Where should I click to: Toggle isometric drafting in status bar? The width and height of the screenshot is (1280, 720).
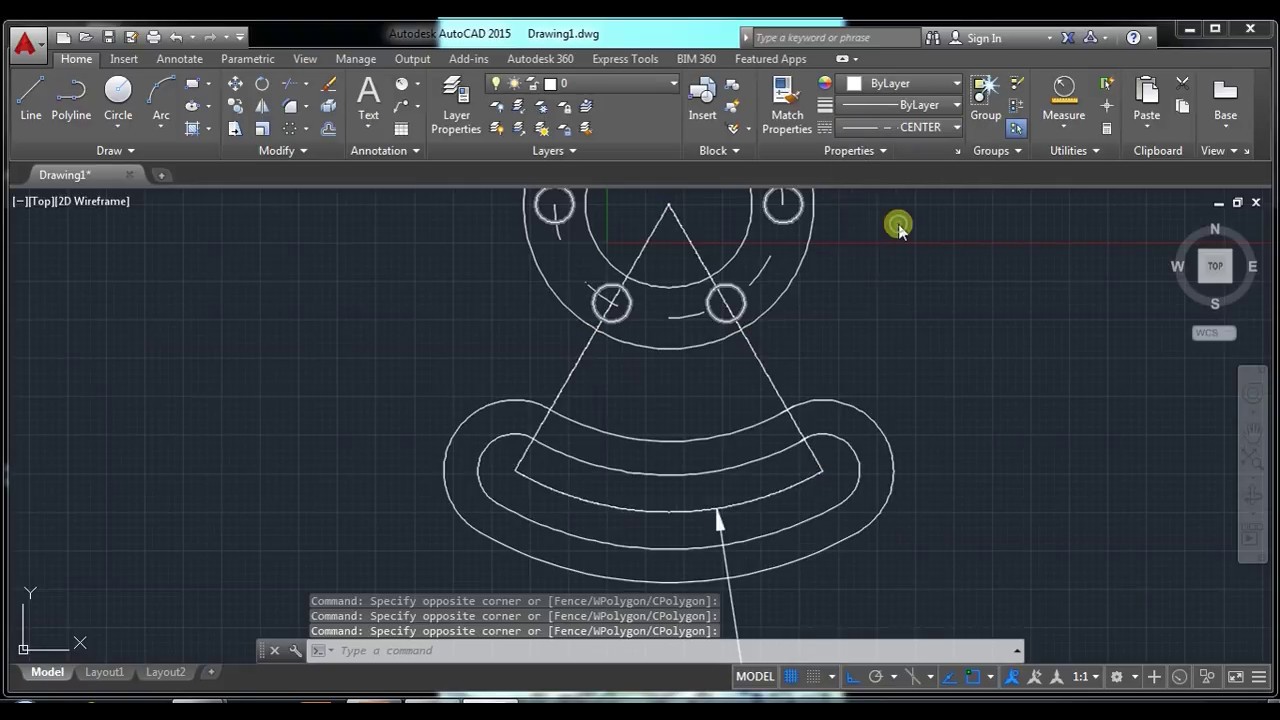[913, 677]
